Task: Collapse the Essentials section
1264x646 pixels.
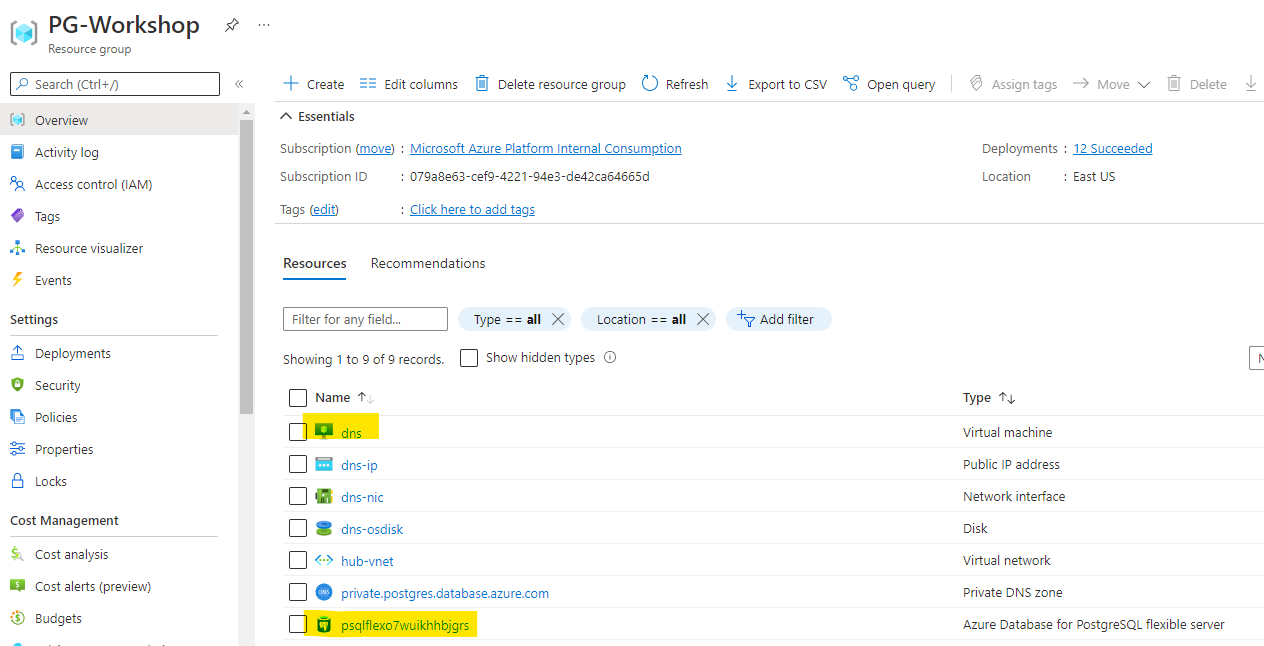Action: point(287,117)
